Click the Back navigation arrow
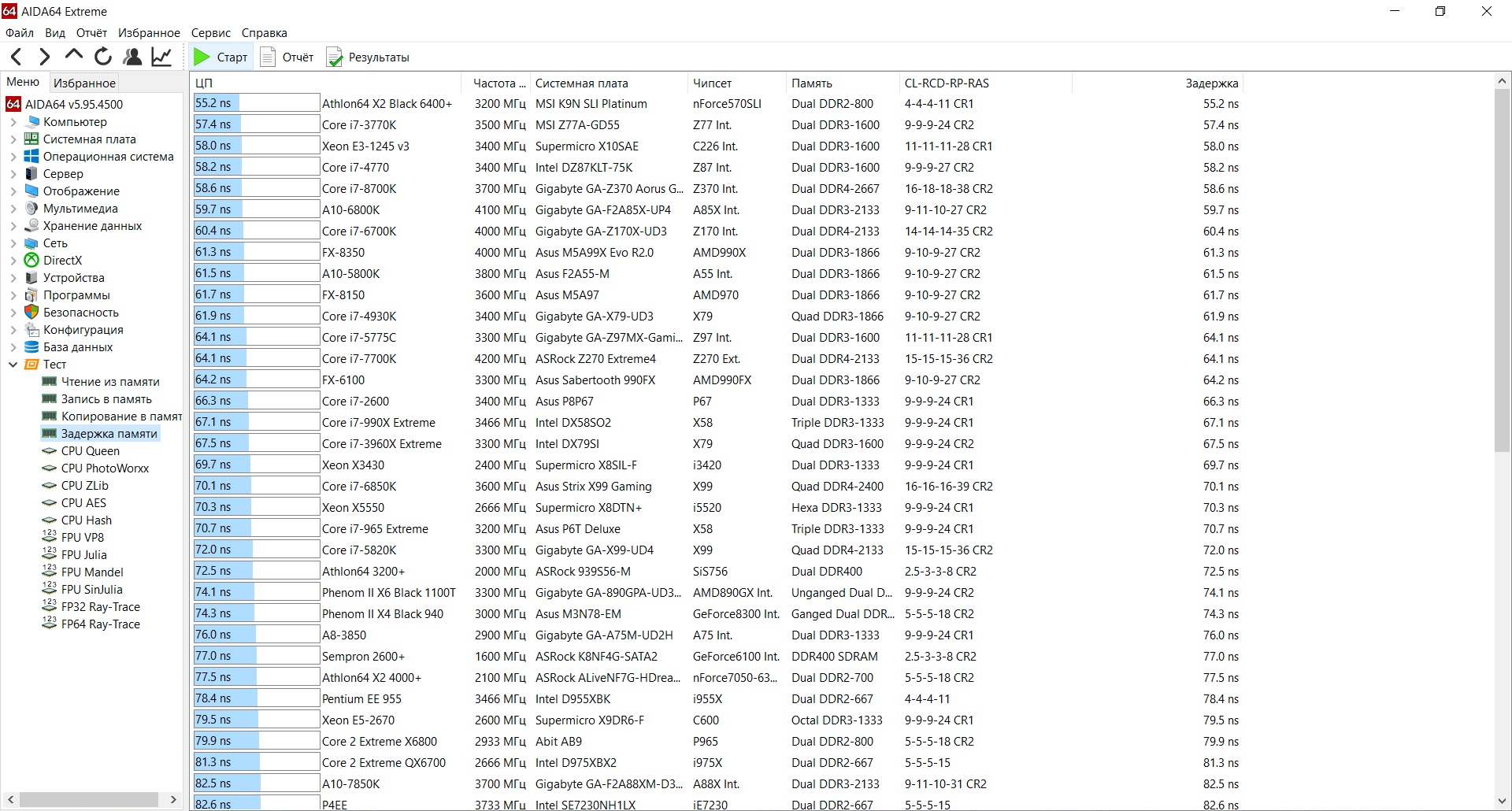 coord(17,57)
